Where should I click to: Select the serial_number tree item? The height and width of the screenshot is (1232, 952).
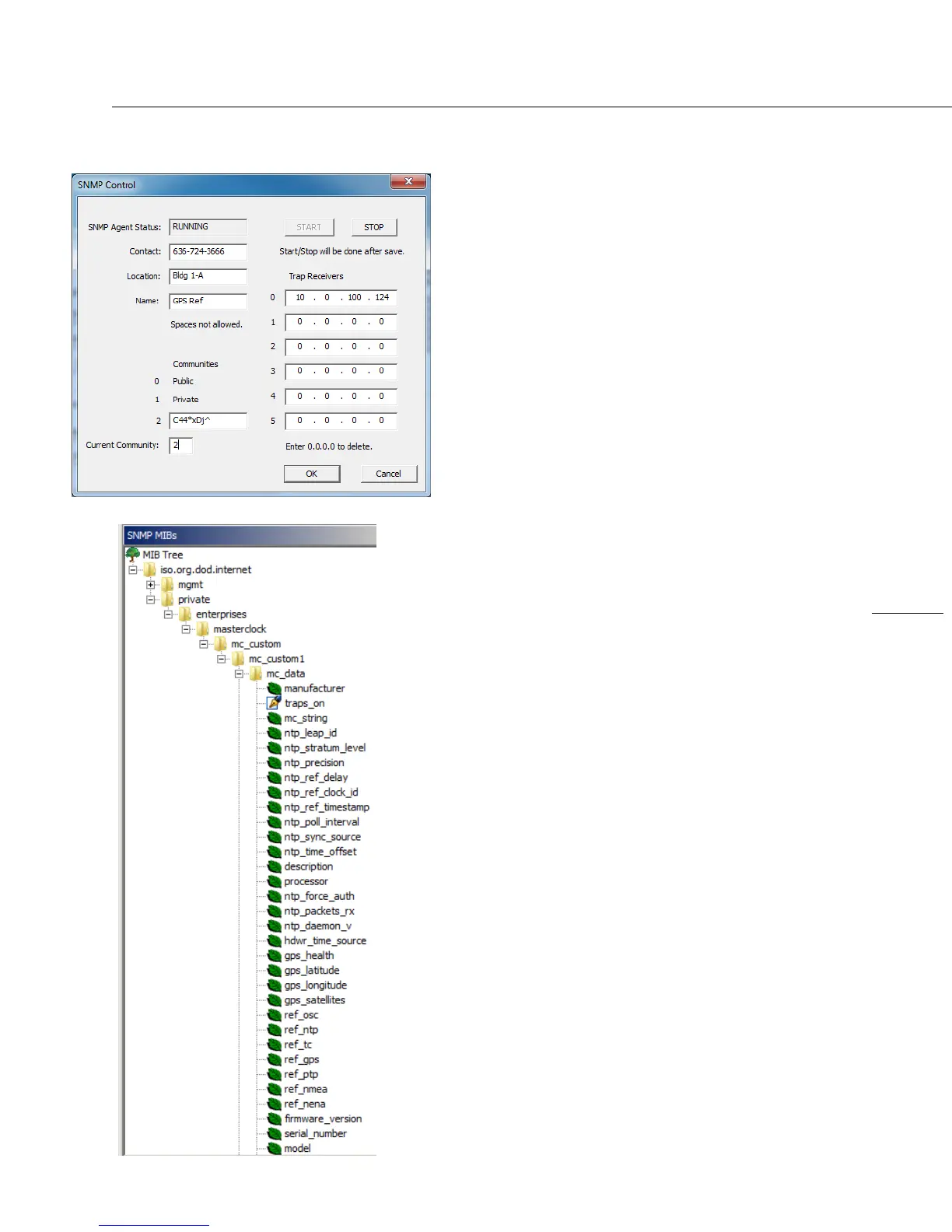315,1133
